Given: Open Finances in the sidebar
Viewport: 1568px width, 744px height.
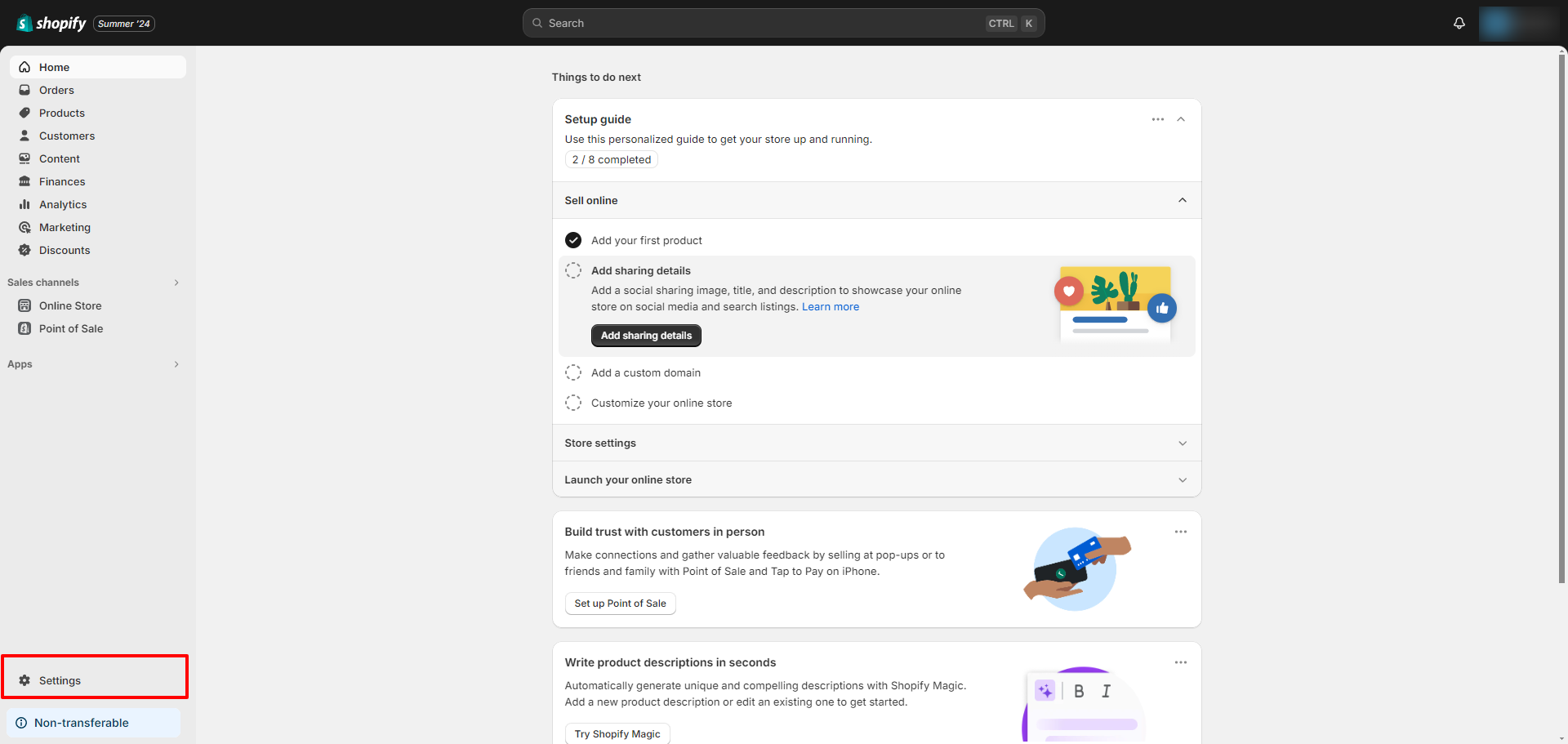Looking at the screenshot, I should (x=98, y=181).
